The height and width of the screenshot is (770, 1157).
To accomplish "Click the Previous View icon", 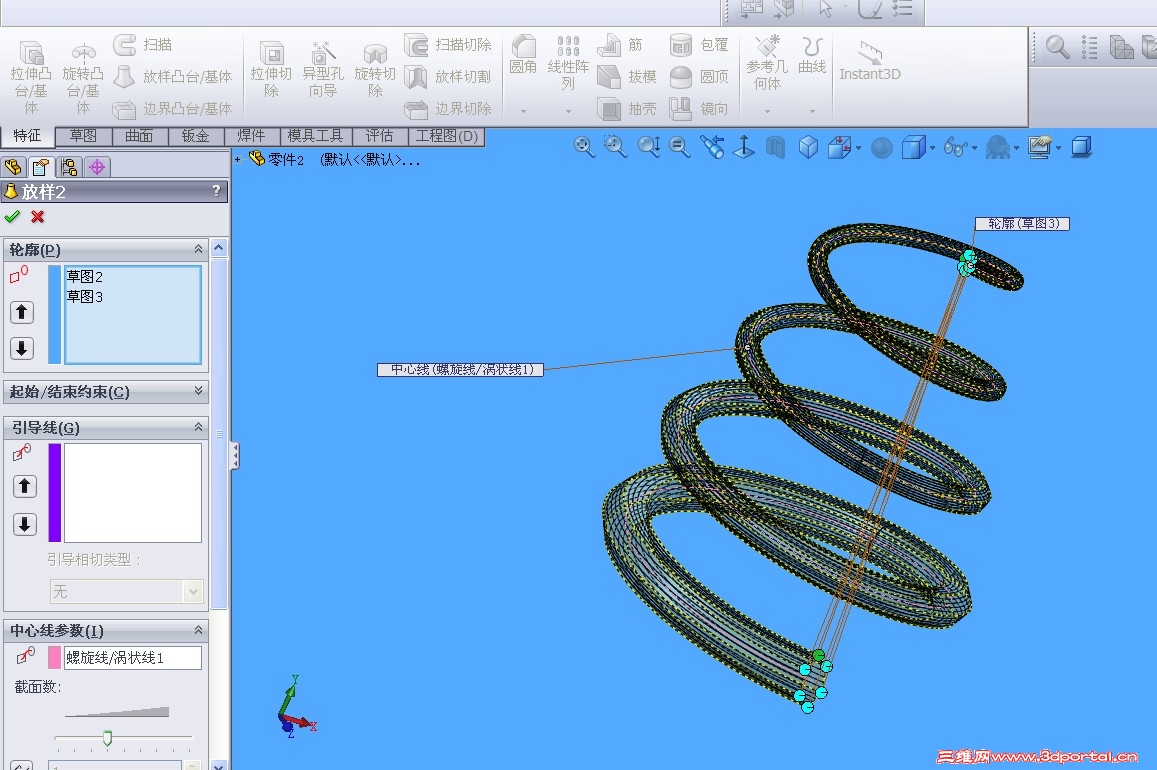I will pos(712,147).
